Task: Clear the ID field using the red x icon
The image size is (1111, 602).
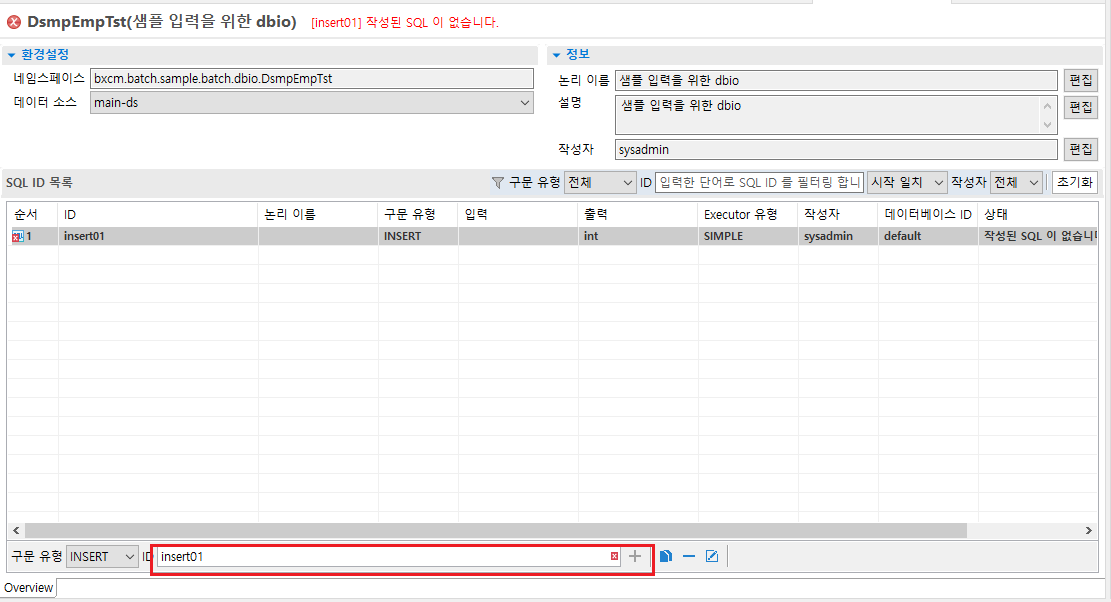Action: coord(613,556)
